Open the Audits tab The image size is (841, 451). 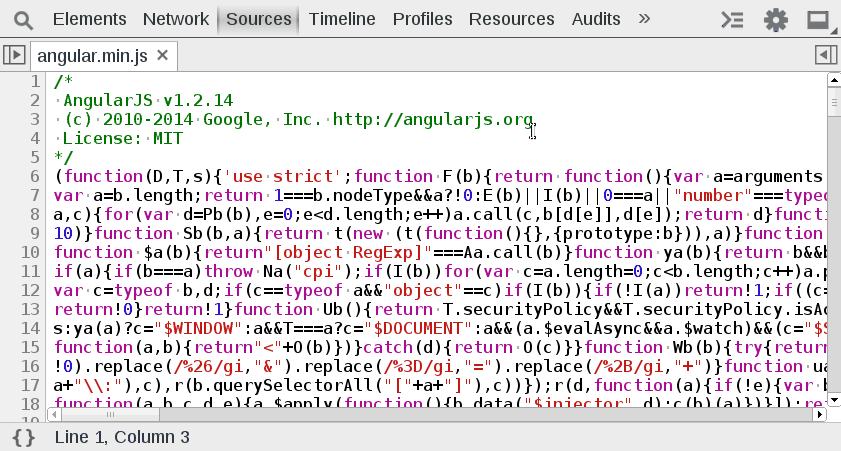596,19
